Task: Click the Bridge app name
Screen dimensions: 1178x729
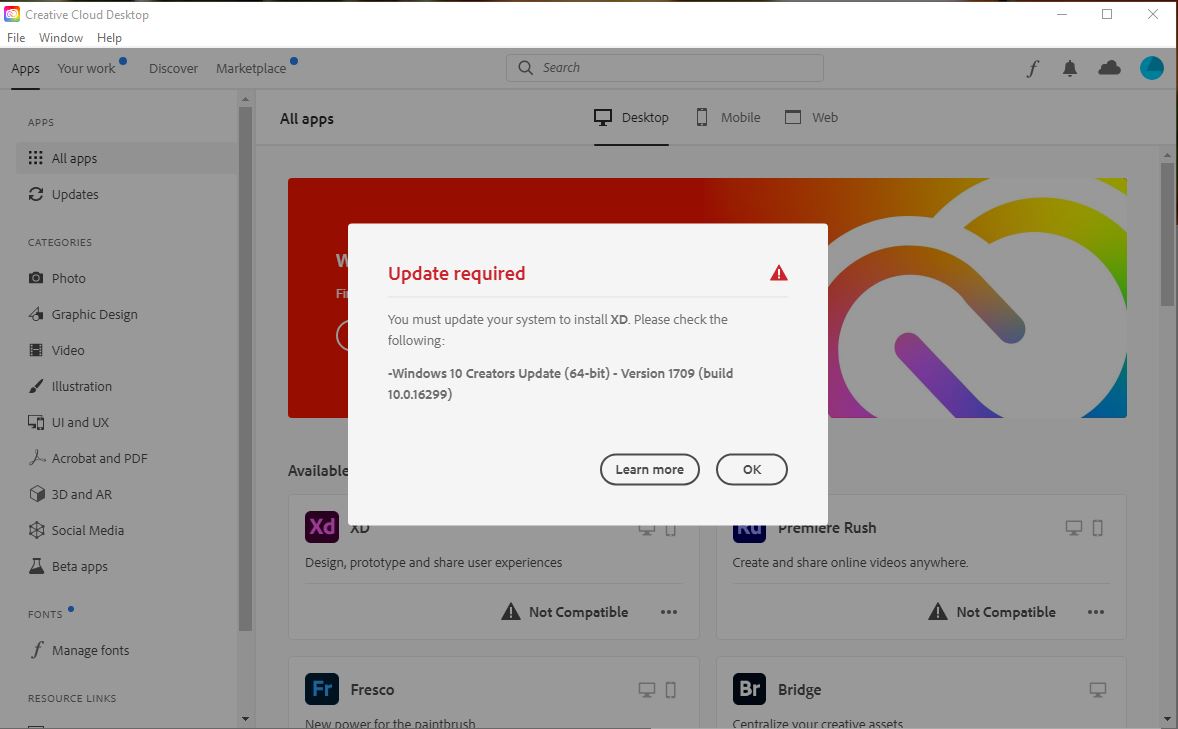Action: coord(799,690)
